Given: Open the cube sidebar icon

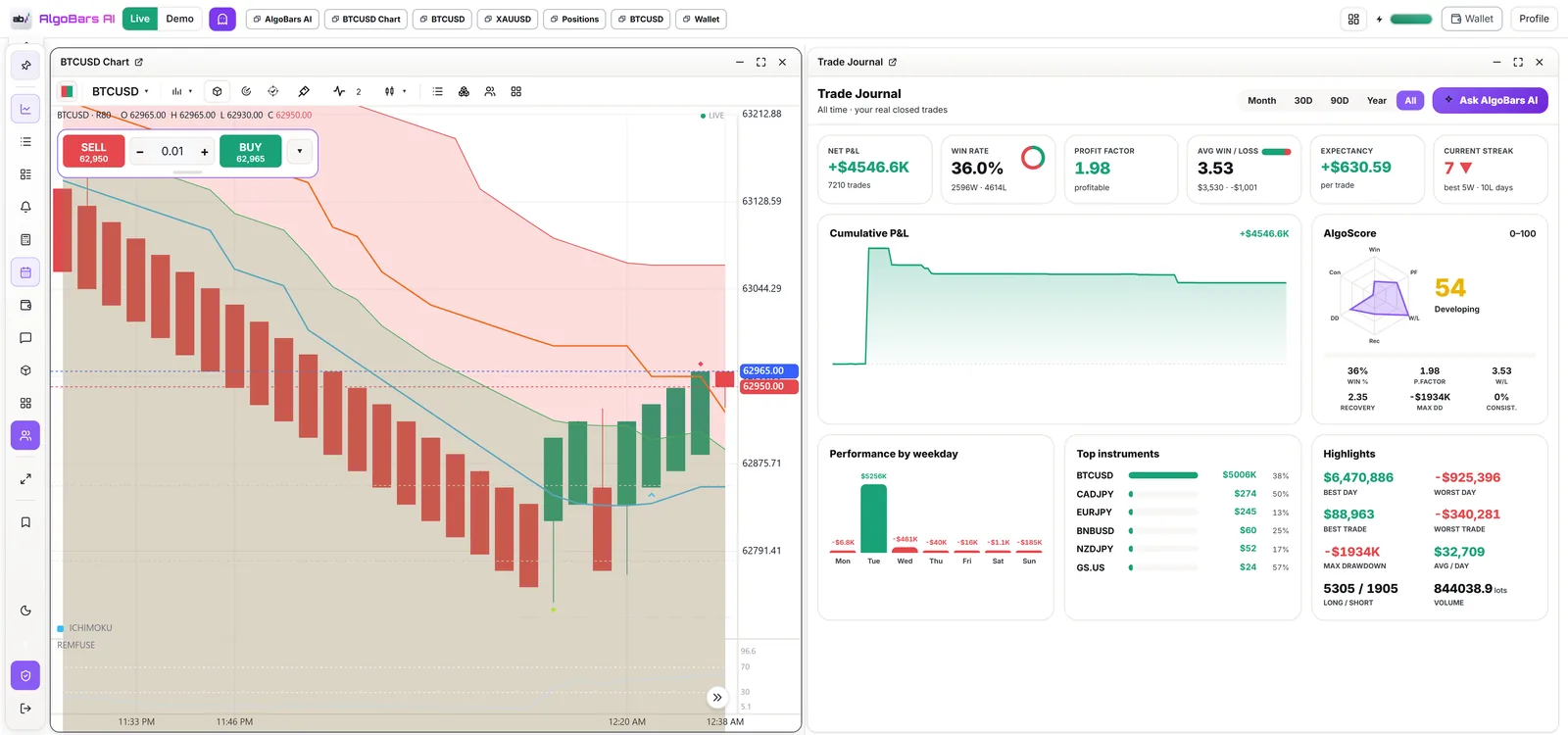Looking at the screenshot, I should tap(25, 370).
